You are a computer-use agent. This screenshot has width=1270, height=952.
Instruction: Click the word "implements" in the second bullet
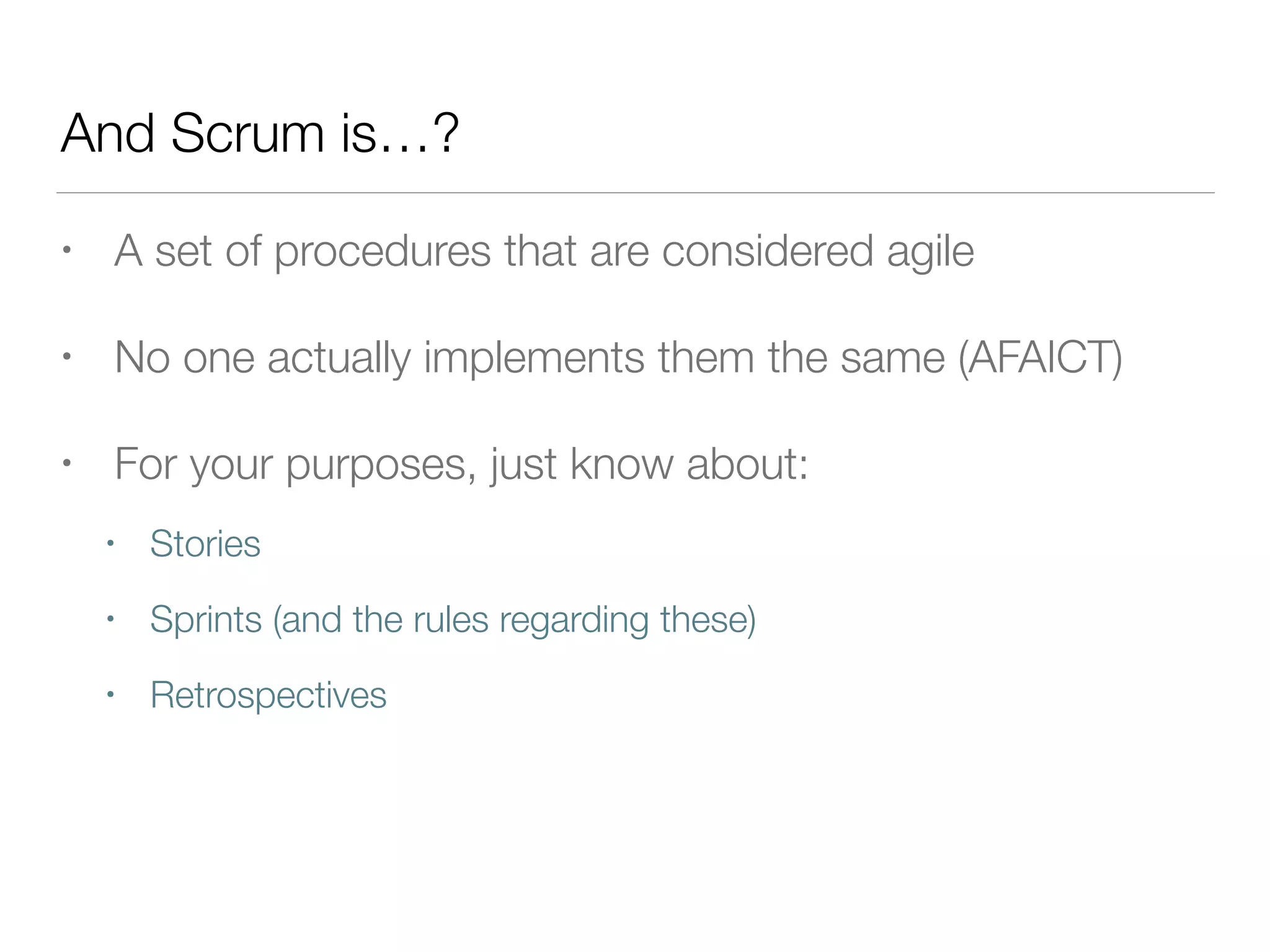534,359
